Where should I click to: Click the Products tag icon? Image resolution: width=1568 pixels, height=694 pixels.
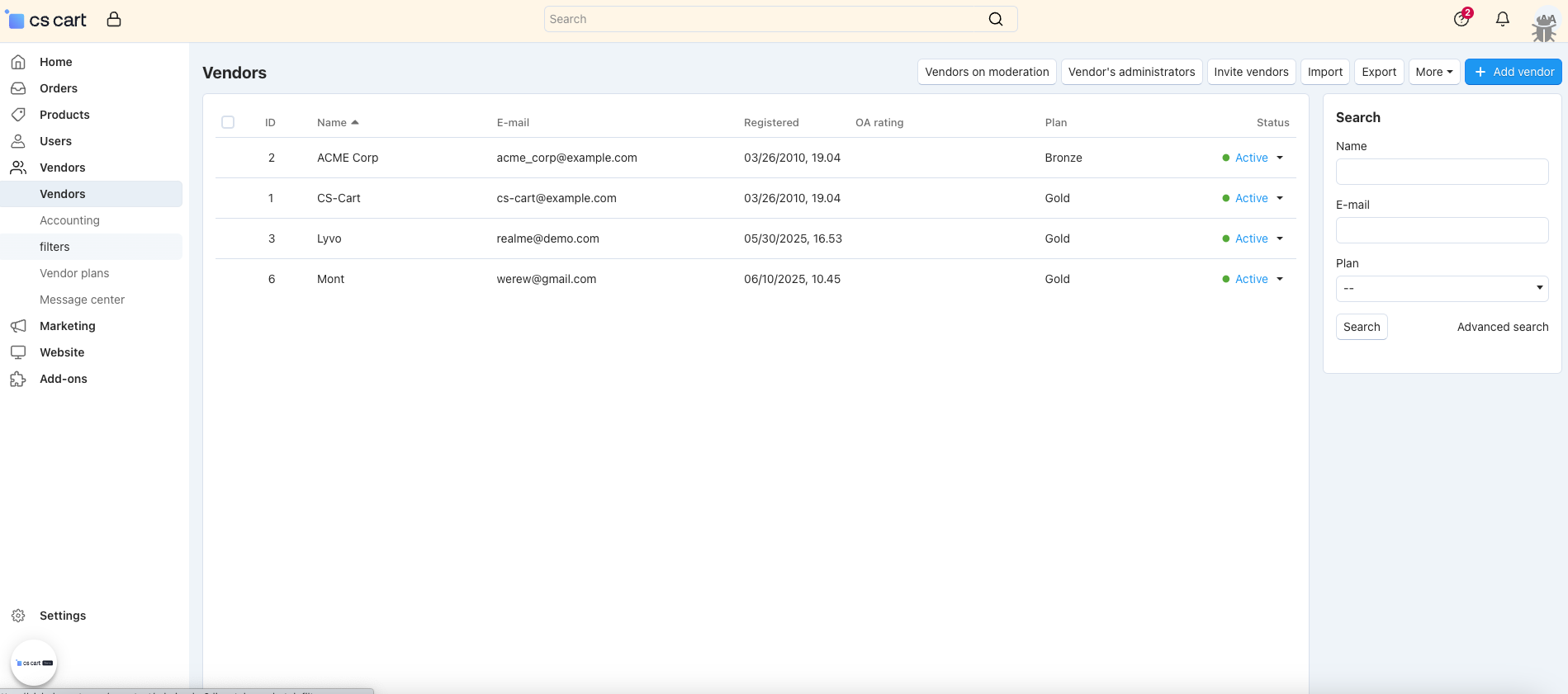click(x=18, y=115)
